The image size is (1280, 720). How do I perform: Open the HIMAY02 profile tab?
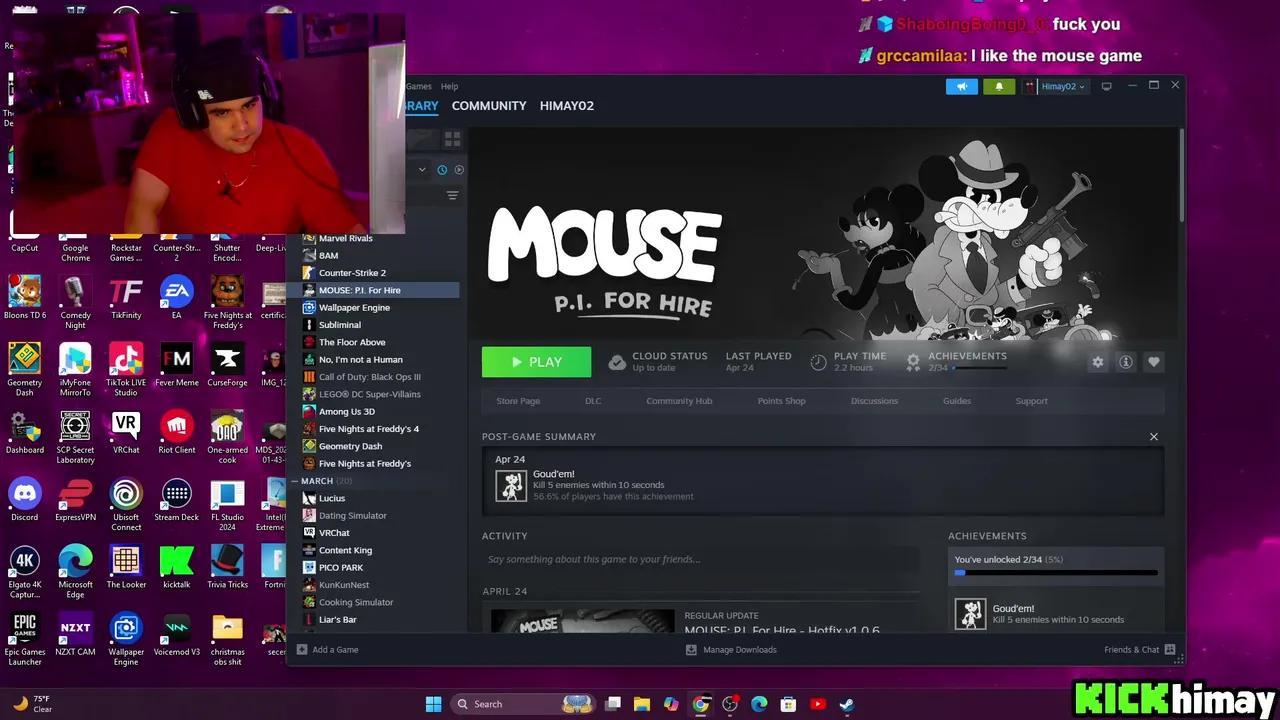click(x=567, y=106)
